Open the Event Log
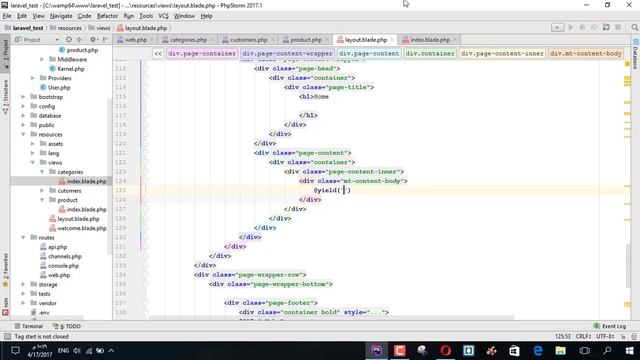This screenshot has height=360, width=640. [610, 326]
